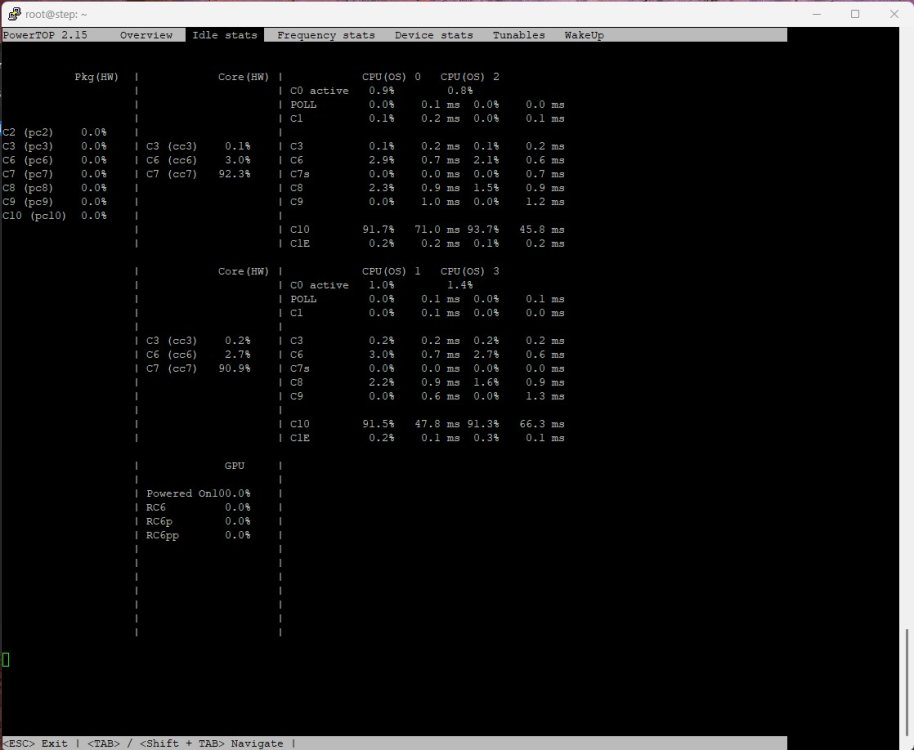Click the C9 (pc9) package row

point(54,202)
